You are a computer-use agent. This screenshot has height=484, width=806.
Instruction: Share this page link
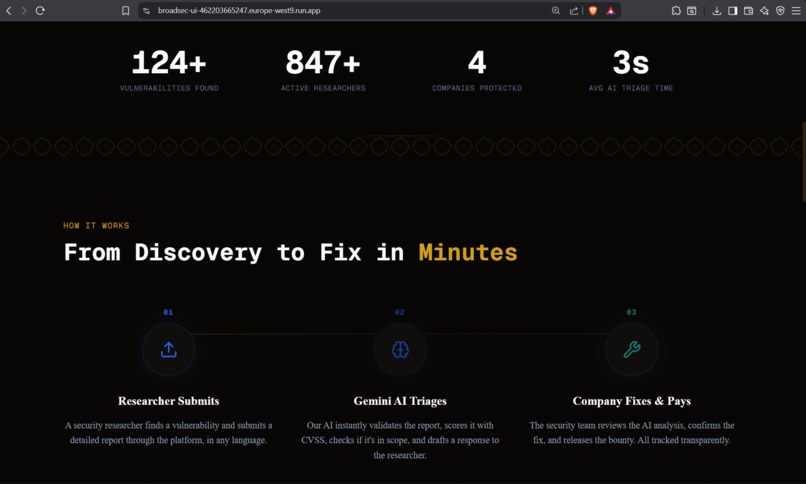574,10
